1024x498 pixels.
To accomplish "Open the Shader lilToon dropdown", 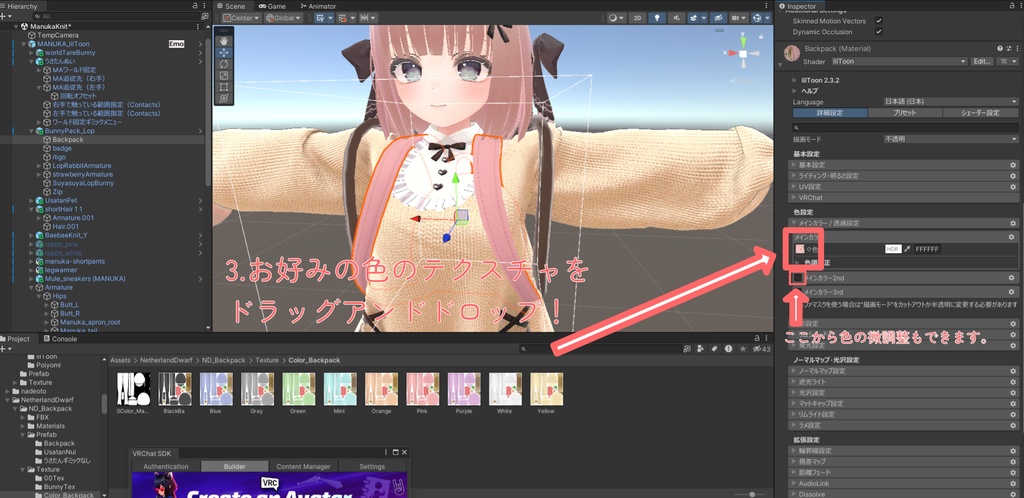I will [x=899, y=61].
